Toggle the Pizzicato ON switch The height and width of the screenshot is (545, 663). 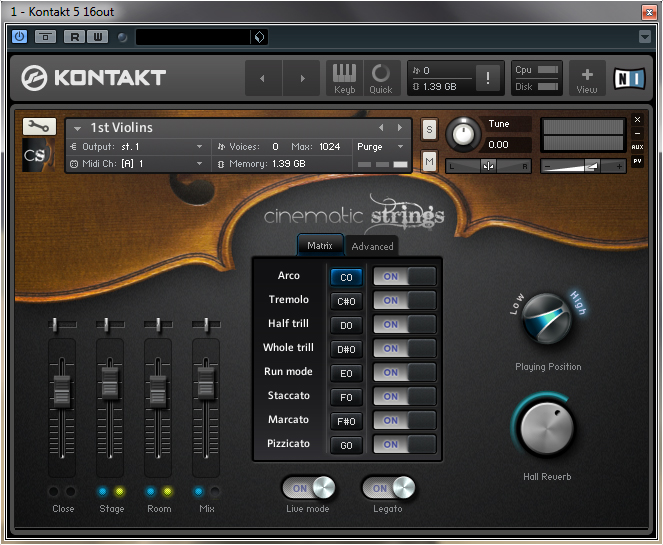pyautogui.click(x=405, y=445)
